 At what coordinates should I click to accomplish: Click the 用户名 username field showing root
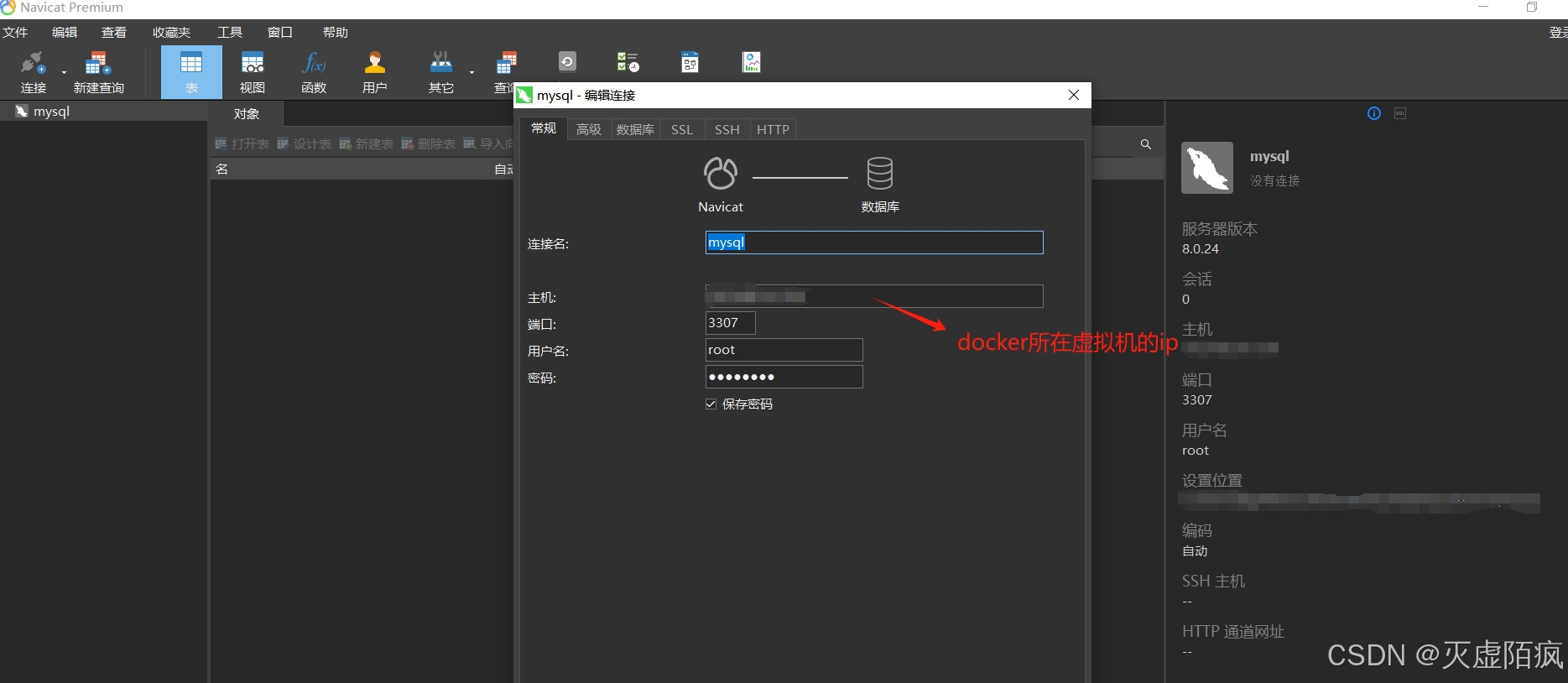784,350
